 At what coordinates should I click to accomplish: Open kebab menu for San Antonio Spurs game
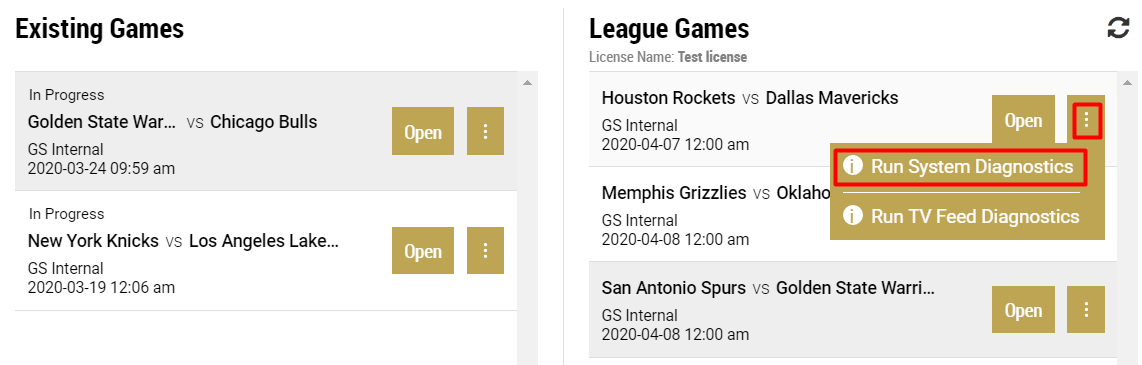[1086, 310]
